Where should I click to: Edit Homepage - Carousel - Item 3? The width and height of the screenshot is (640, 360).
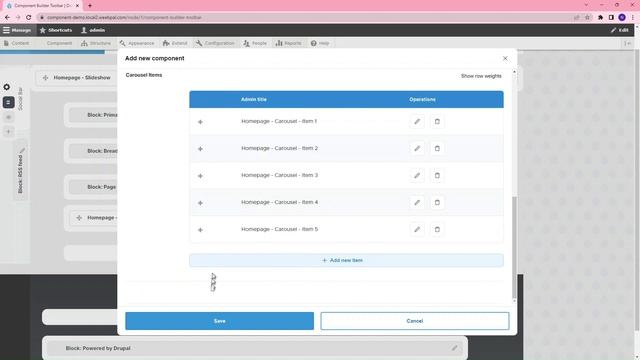[417, 175]
